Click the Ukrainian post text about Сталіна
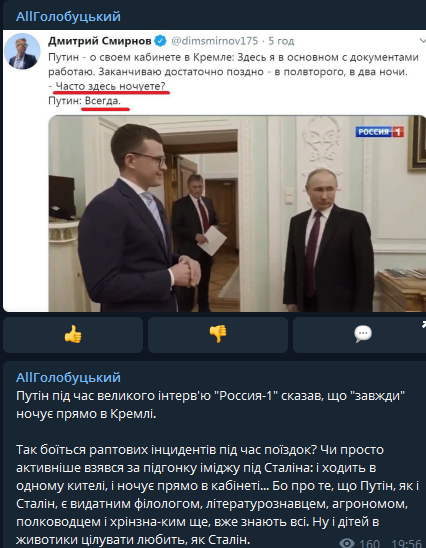The image size is (426, 548). click(217, 495)
